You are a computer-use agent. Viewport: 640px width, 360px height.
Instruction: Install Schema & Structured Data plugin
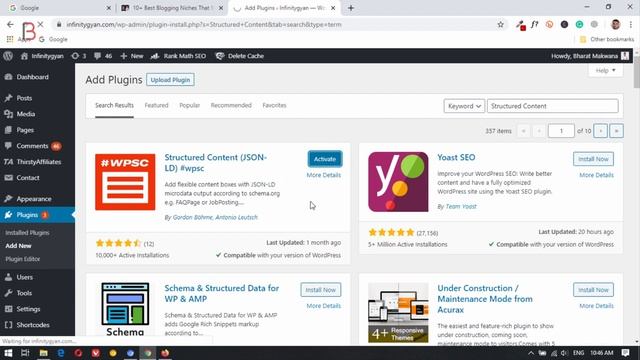321,290
